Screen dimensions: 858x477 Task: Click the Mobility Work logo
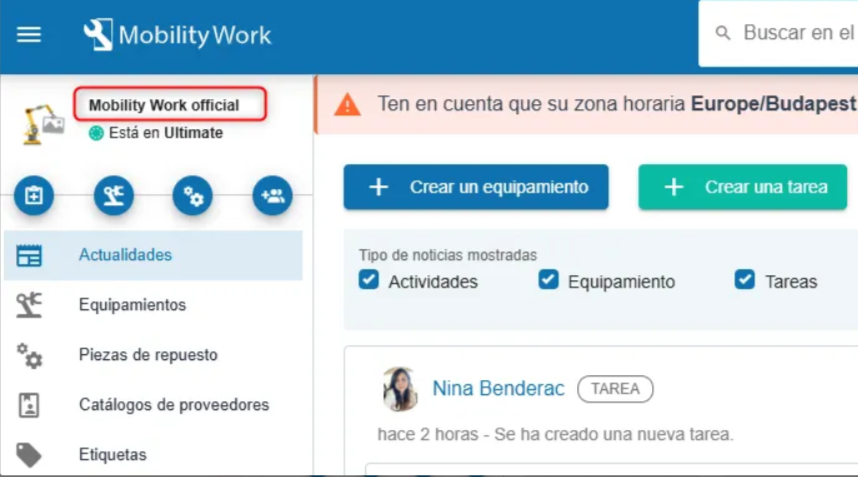click(x=177, y=36)
